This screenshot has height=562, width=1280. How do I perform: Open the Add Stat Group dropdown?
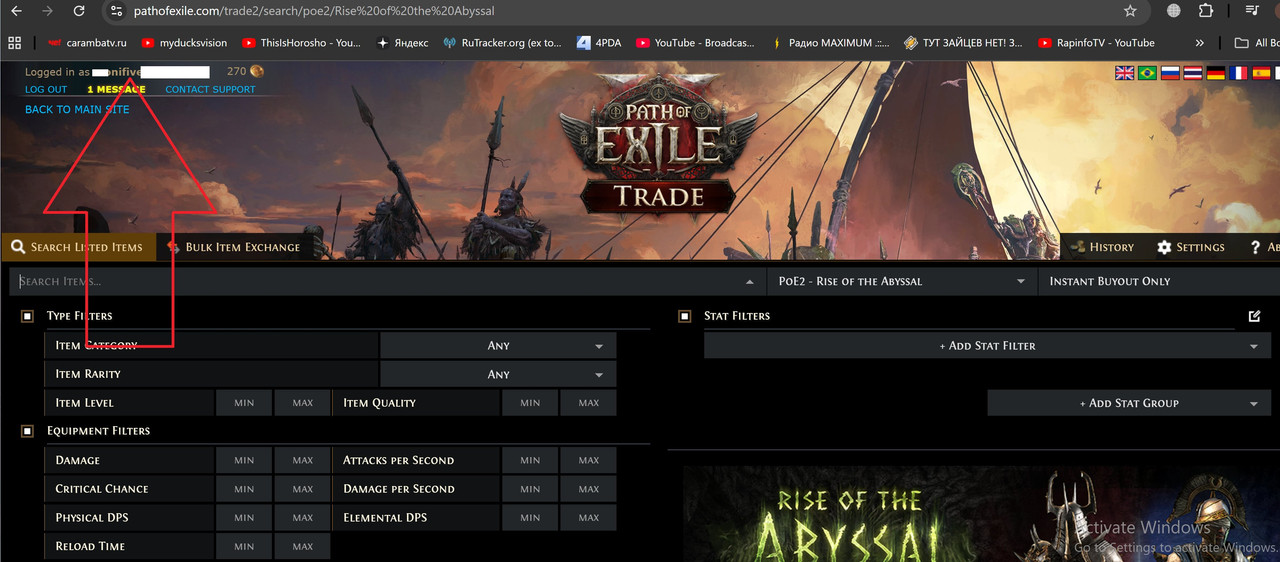[1128, 403]
